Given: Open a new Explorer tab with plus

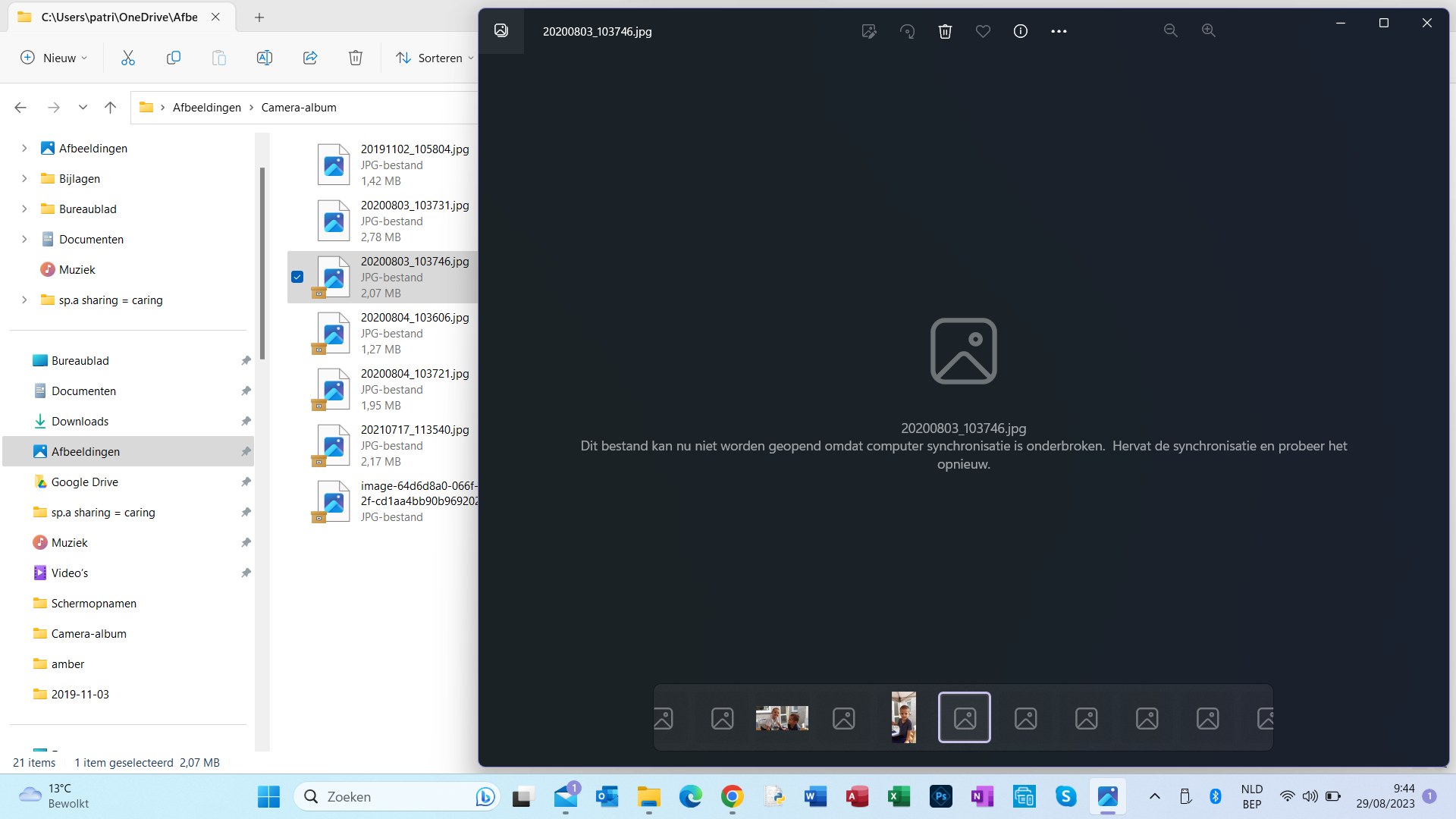Looking at the screenshot, I should pos(259,17).
